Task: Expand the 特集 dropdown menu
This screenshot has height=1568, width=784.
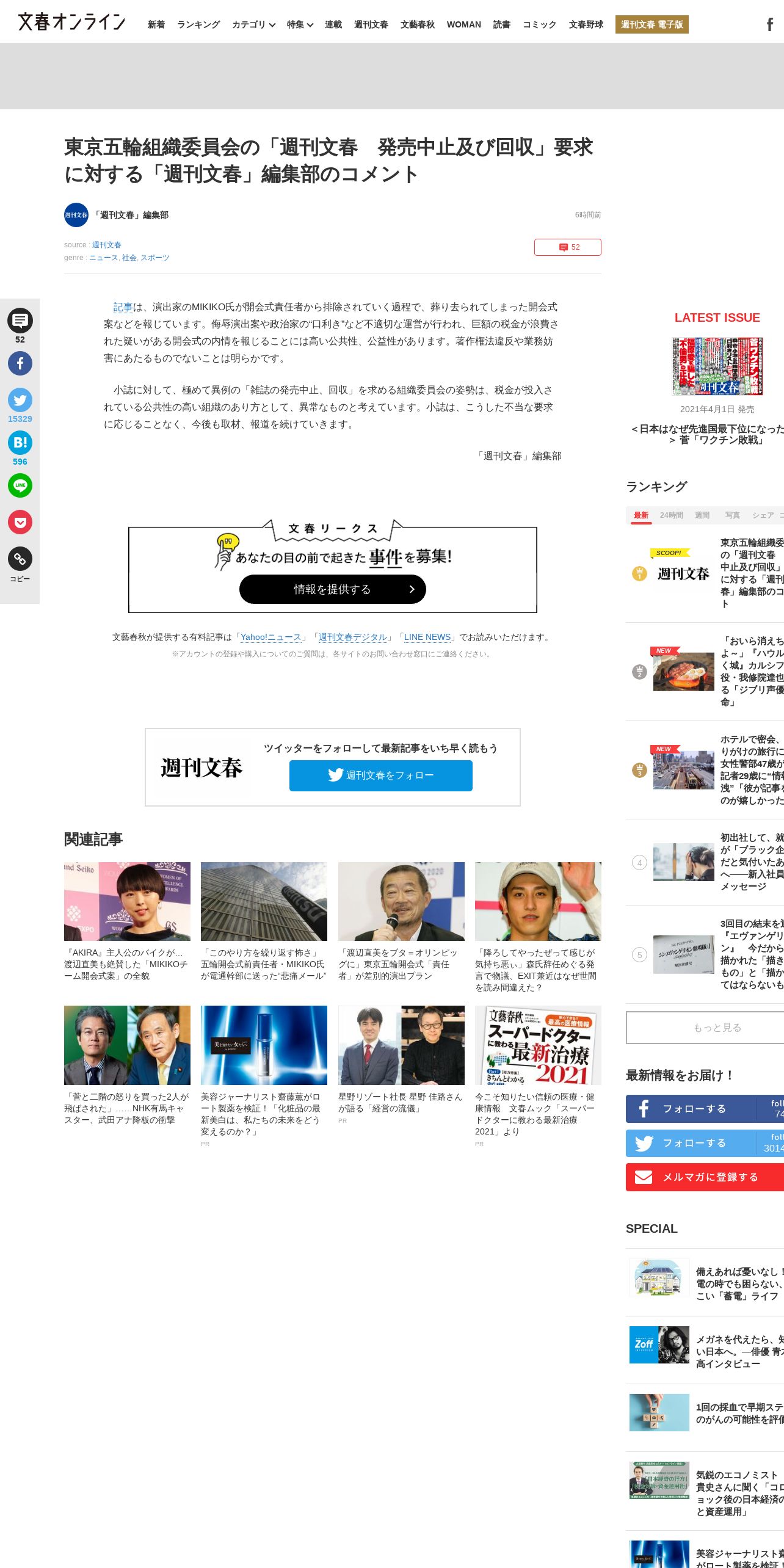Action: [x=300, y=24]
